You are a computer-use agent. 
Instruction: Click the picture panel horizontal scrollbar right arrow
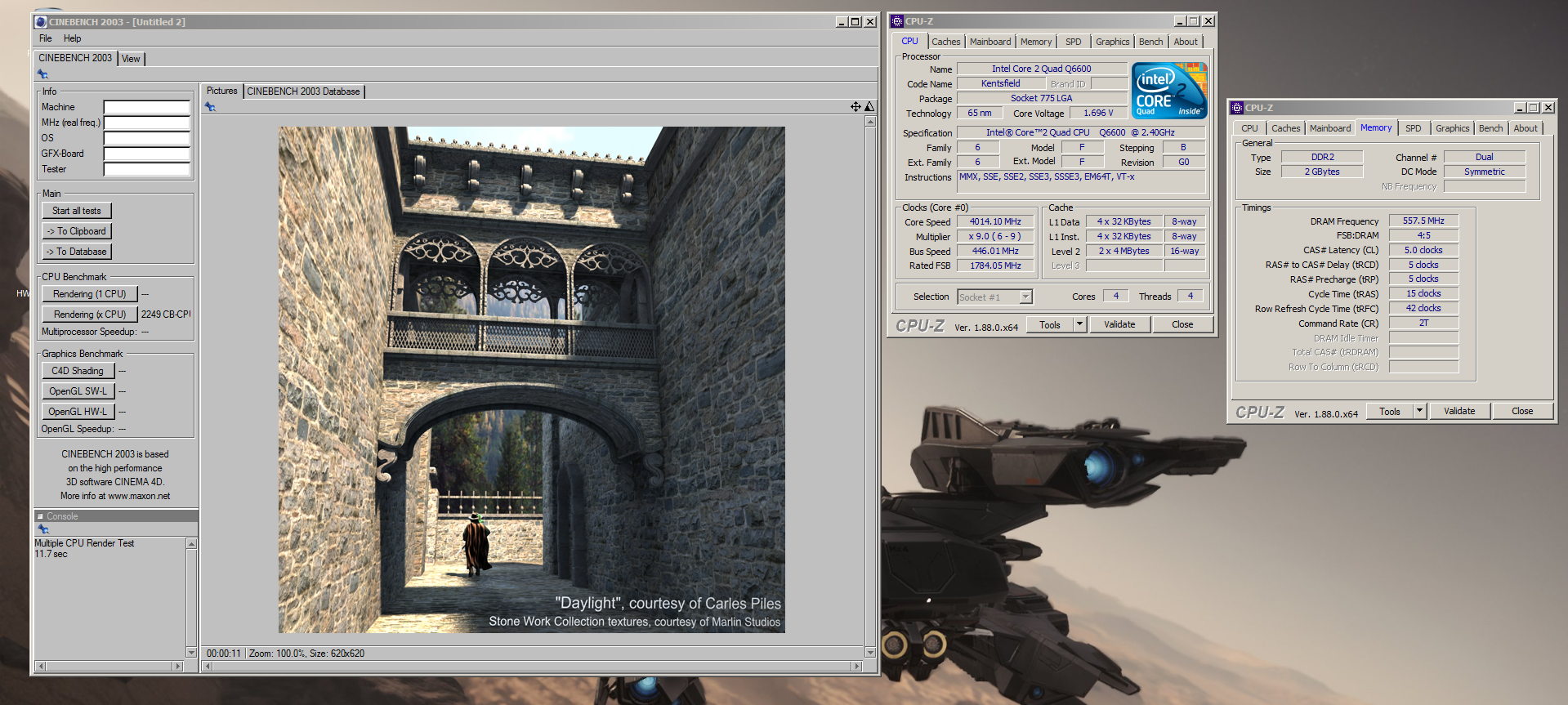tap(856, 667)
